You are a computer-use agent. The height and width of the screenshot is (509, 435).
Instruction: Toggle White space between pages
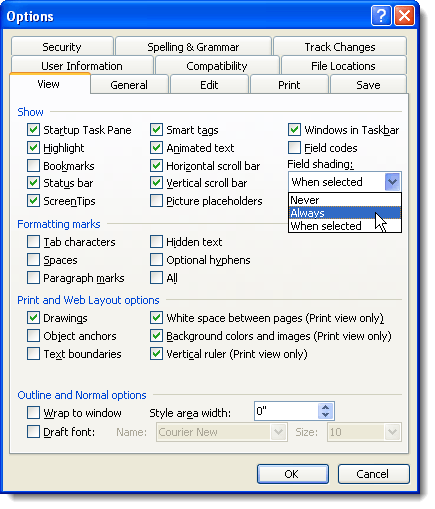[156, 318]
